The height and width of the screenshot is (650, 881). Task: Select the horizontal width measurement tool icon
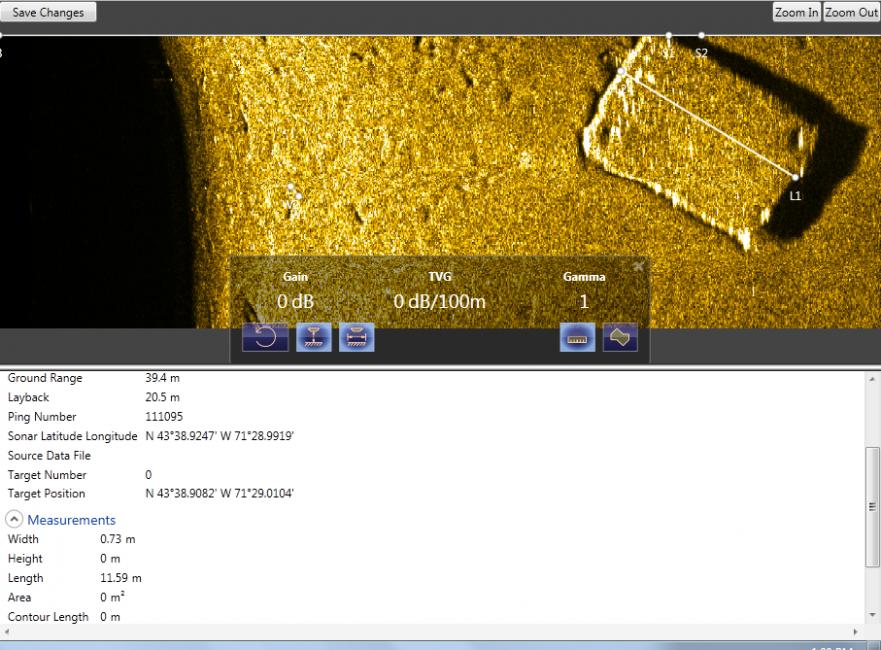click(356, 337)
